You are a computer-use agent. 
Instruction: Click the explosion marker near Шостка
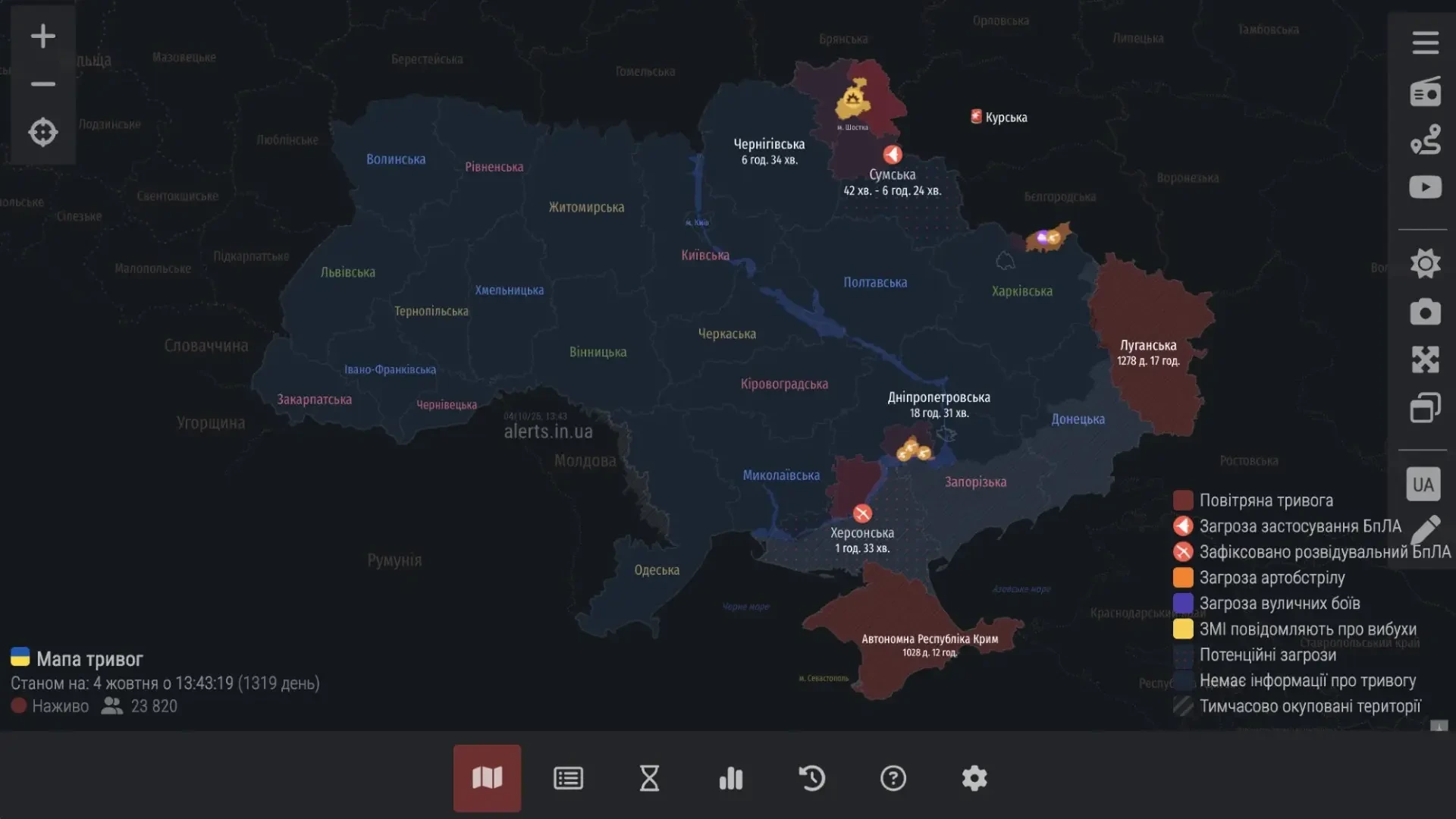(853, 99)
